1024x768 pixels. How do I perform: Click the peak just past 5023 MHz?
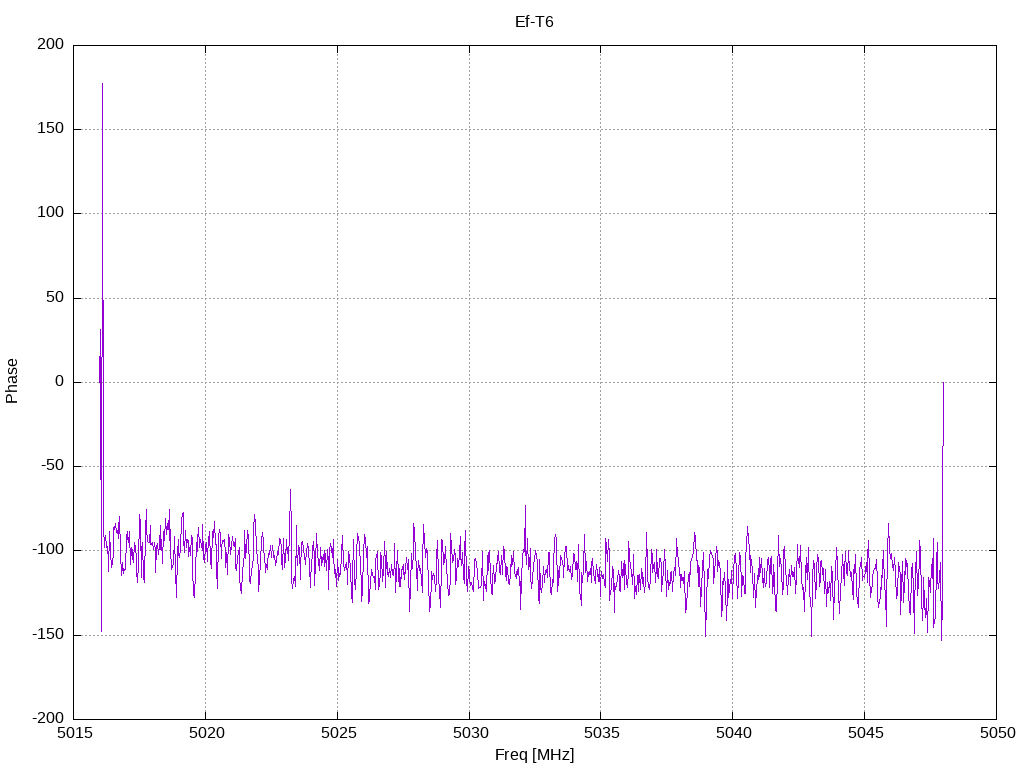coord(290,490)
